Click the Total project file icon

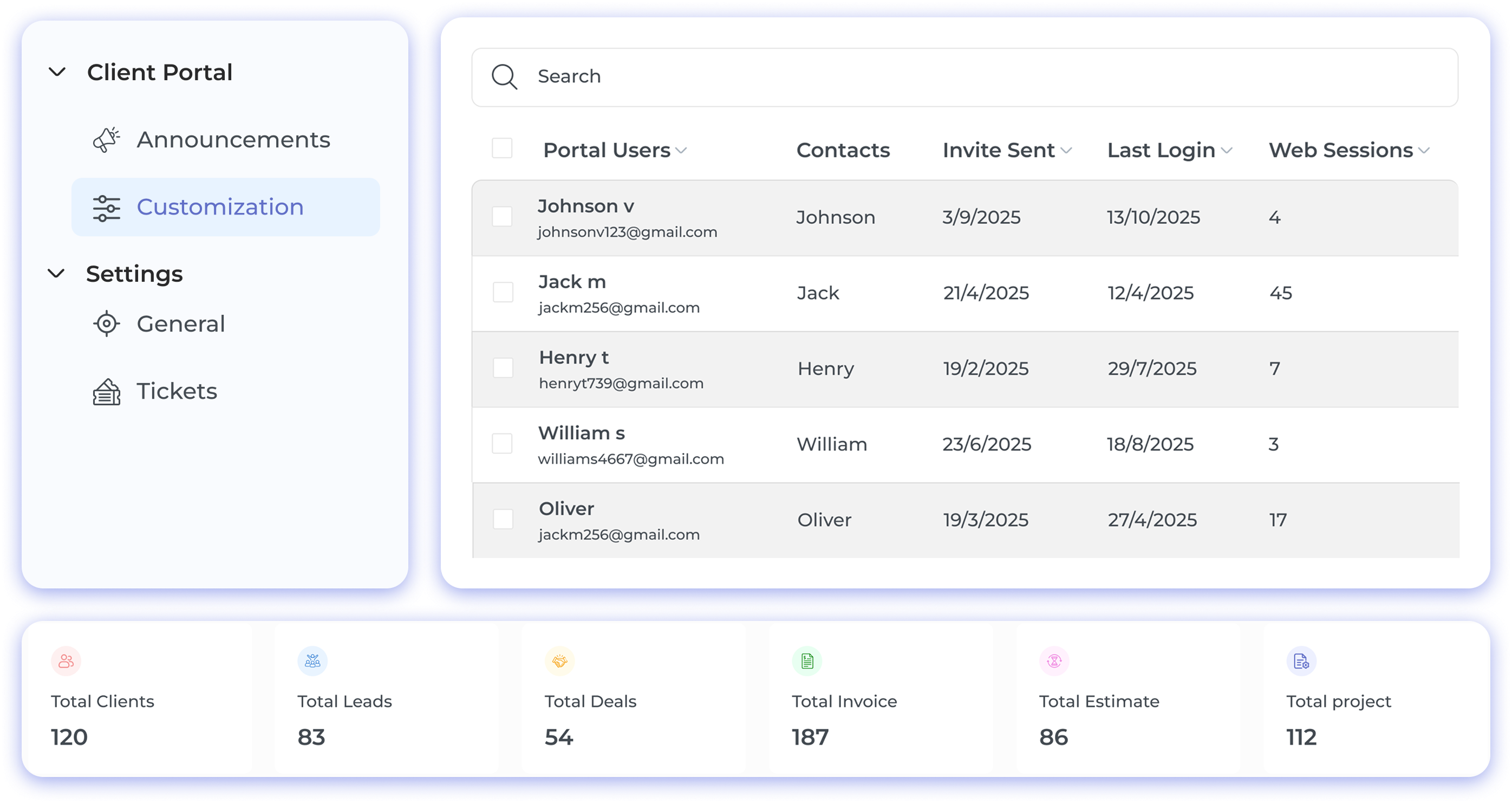click(x=1301, y=662)
